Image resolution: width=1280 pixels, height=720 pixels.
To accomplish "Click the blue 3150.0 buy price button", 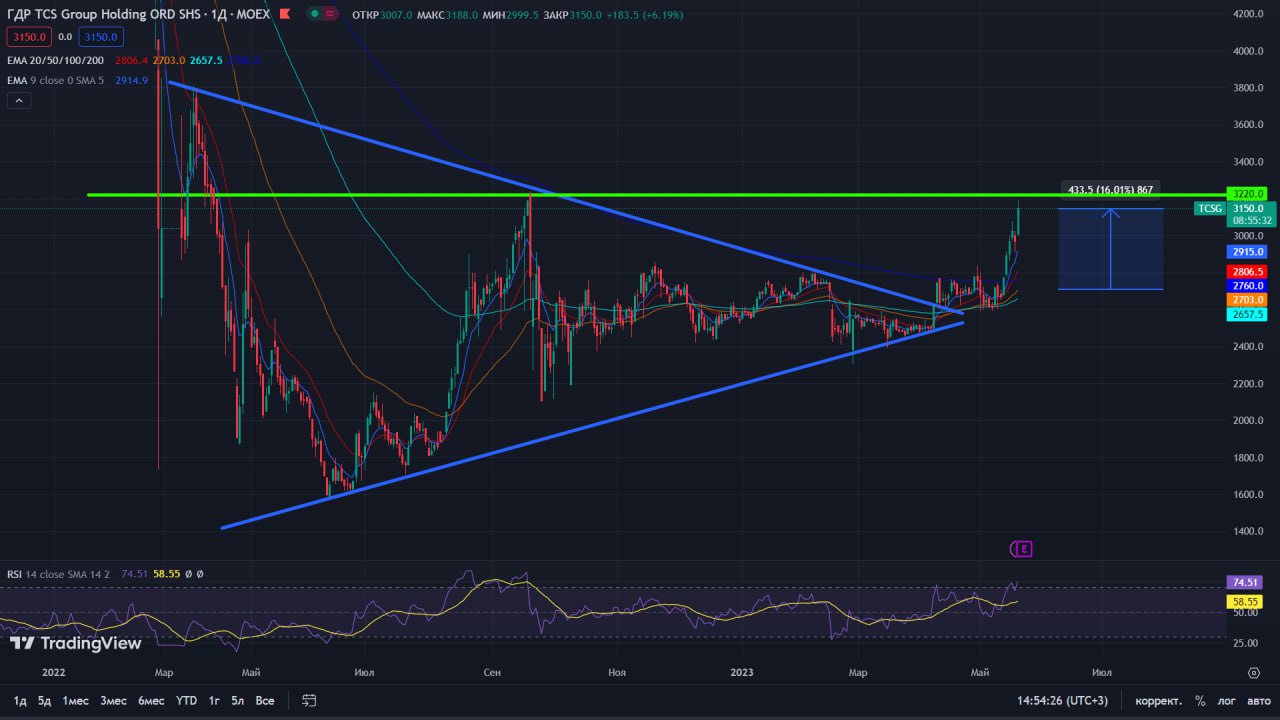I will coord(100,37).
